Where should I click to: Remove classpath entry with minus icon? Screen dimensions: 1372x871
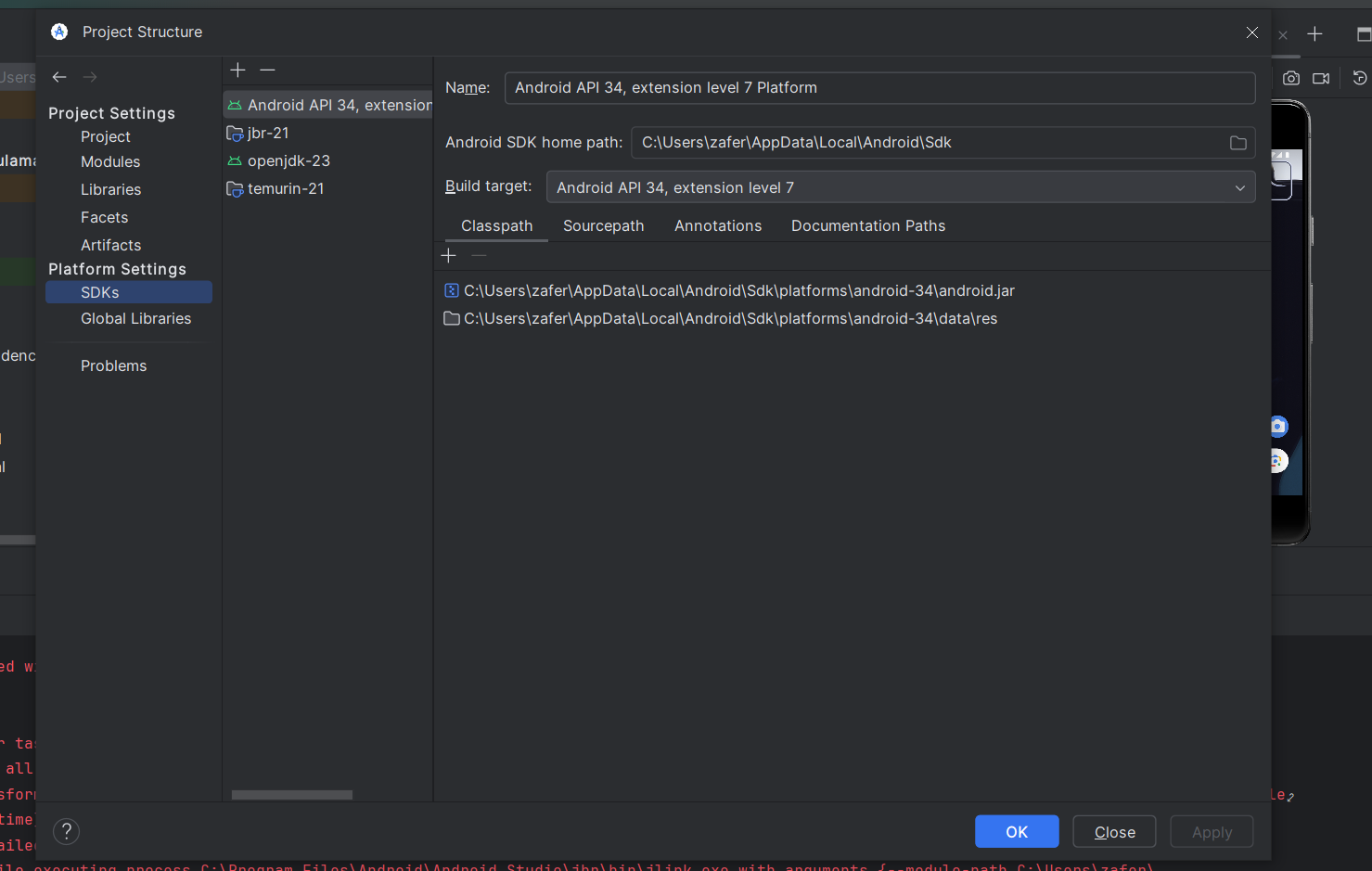point(479,255)
